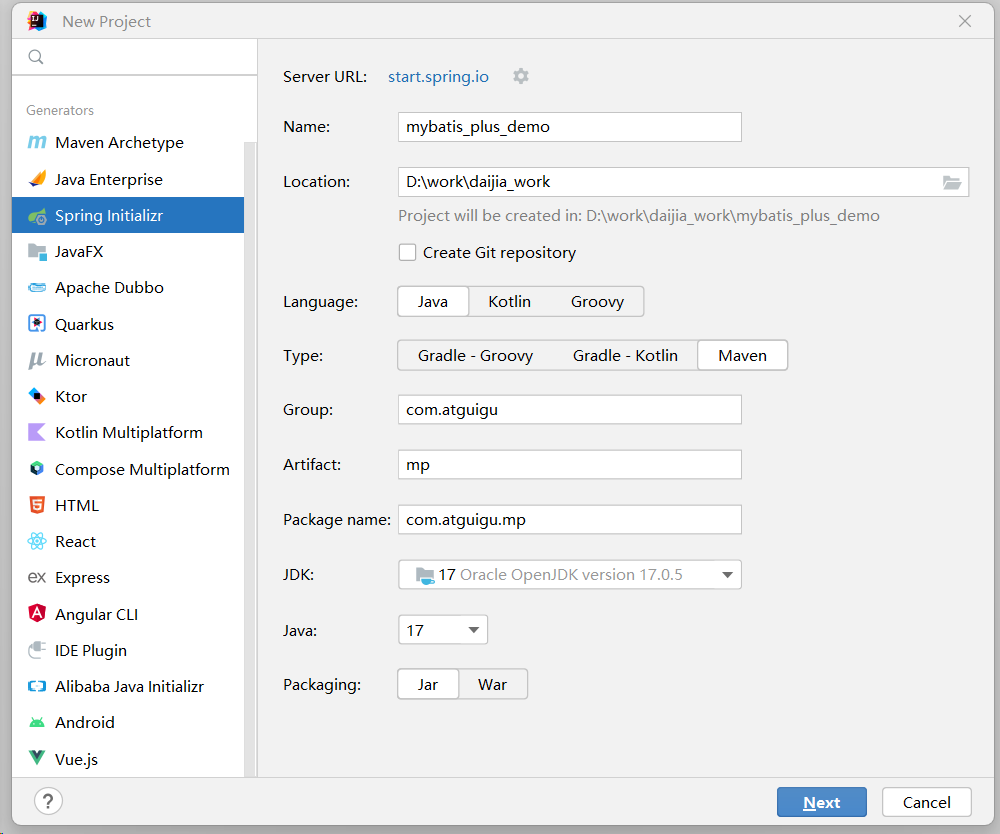Open Server URL settings gear
Image resolution: width=1000 pixels, height=834 pixels.
(521, 77)
